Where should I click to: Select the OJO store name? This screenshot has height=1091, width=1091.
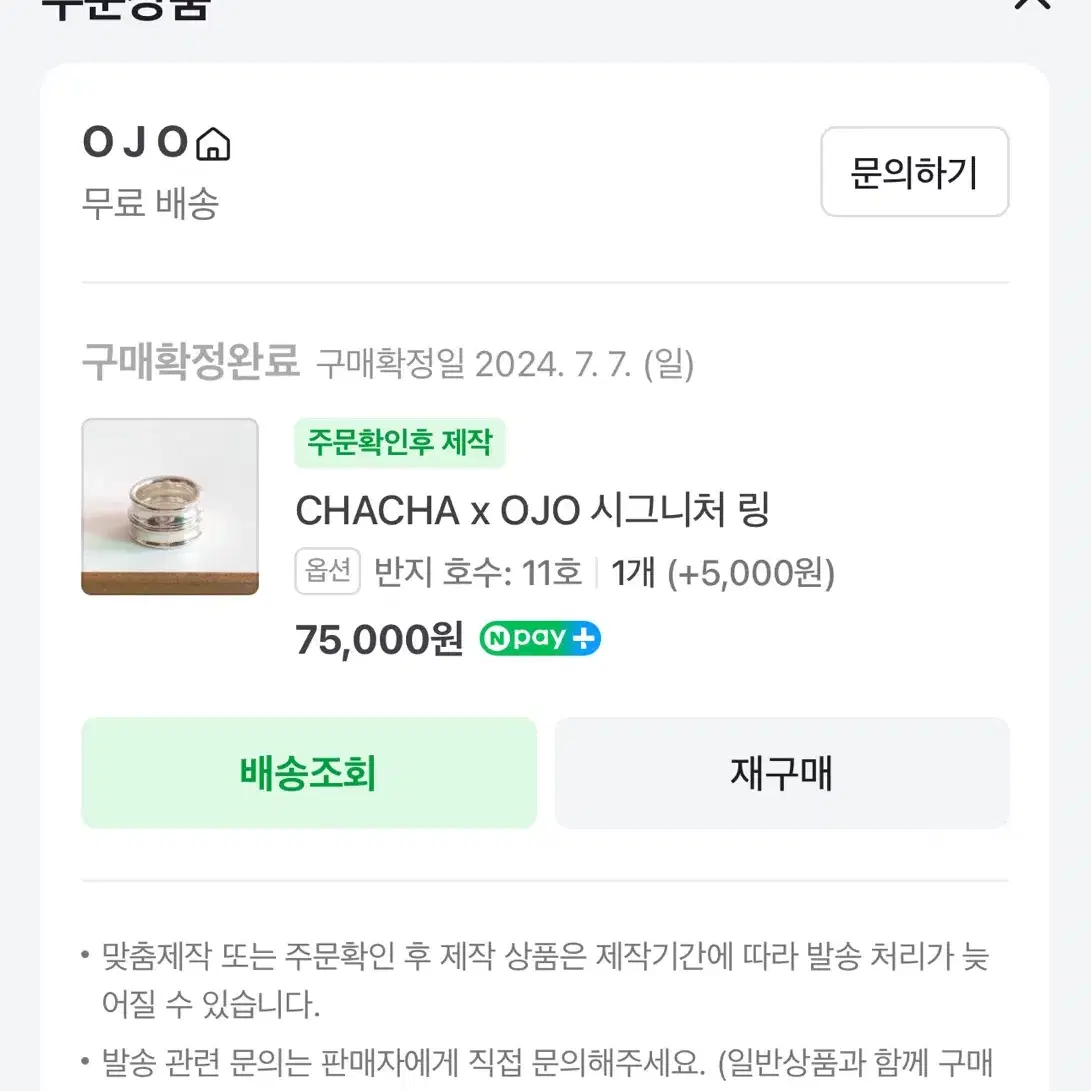(x=136, y=143)
